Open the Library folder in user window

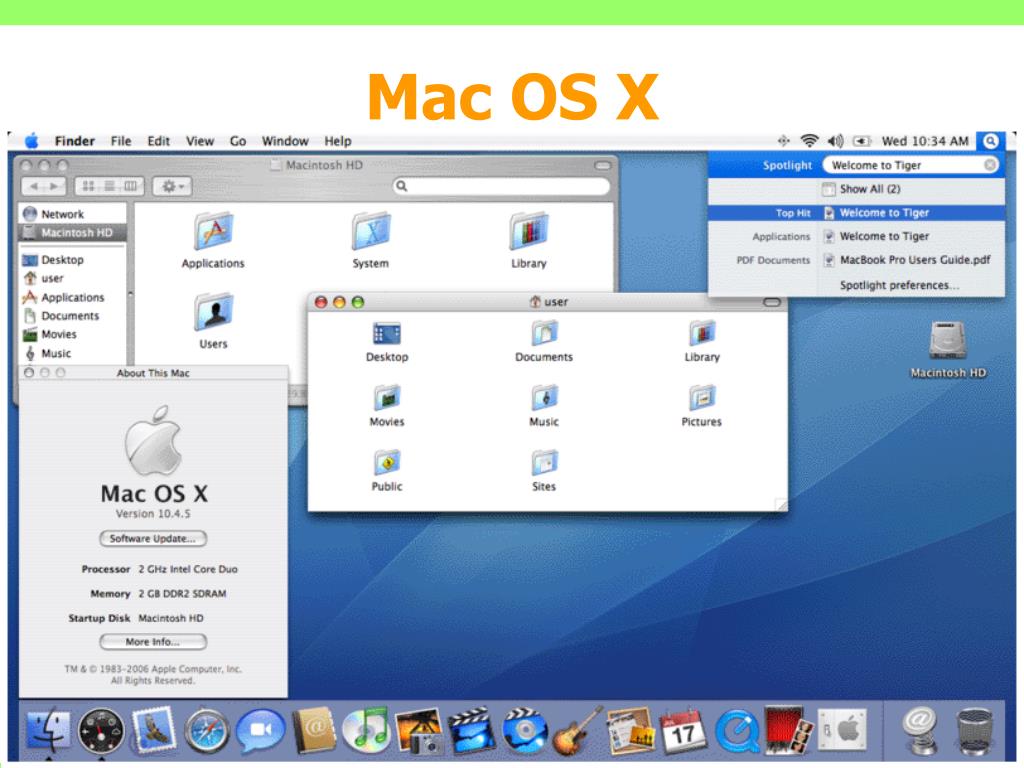702,342
